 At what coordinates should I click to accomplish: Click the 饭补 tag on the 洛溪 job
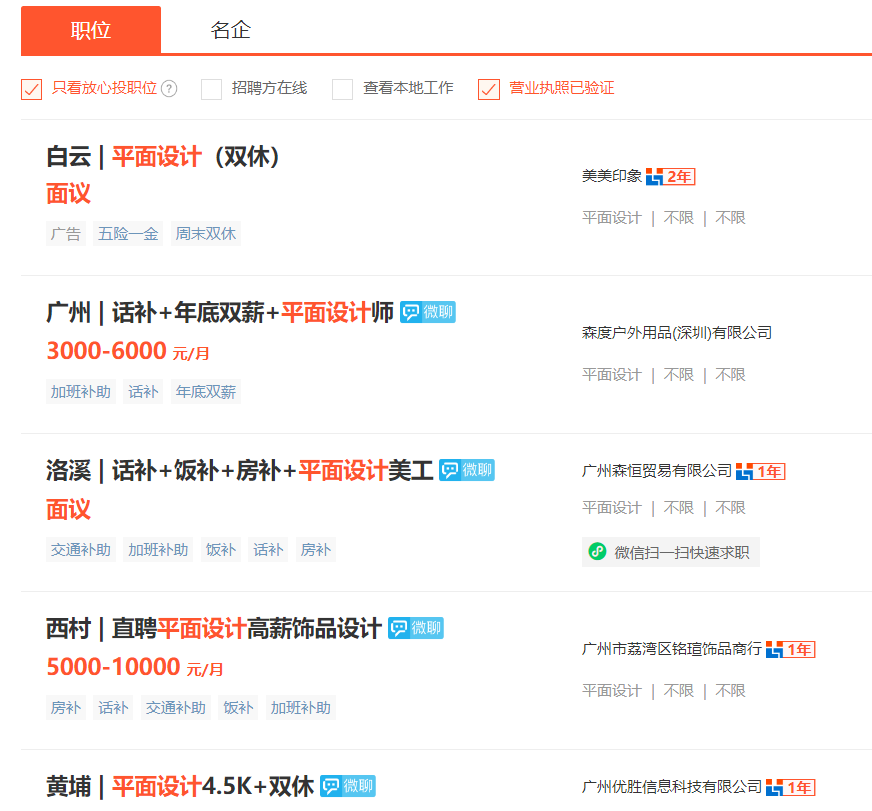(221, 550)
